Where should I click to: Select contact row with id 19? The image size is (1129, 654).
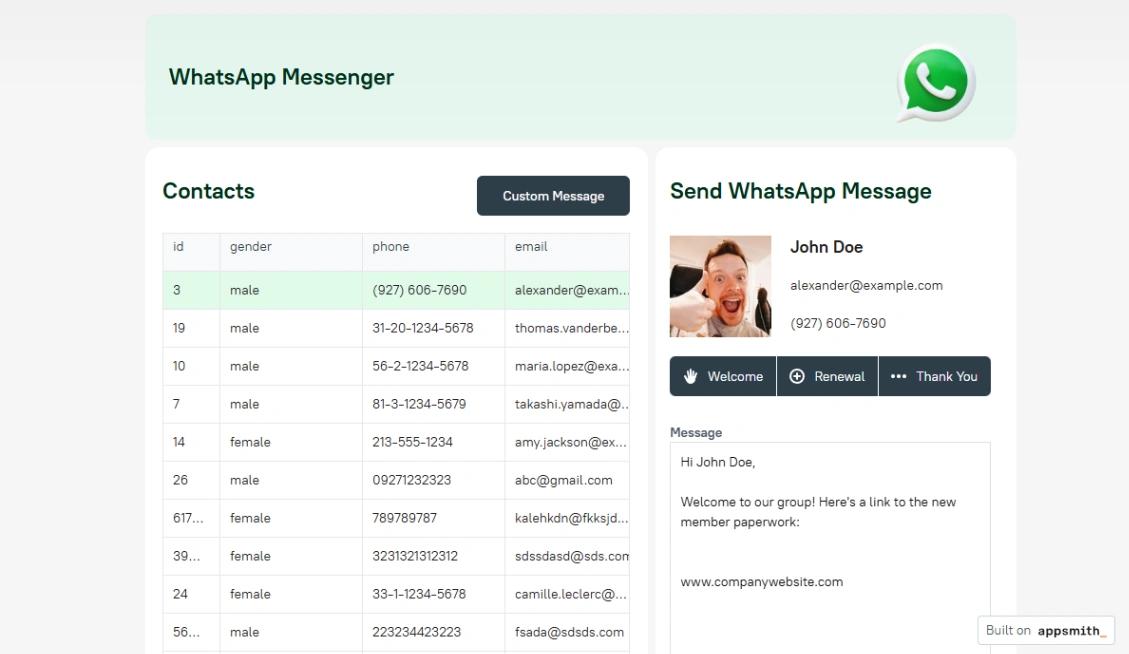coord(396,328)
